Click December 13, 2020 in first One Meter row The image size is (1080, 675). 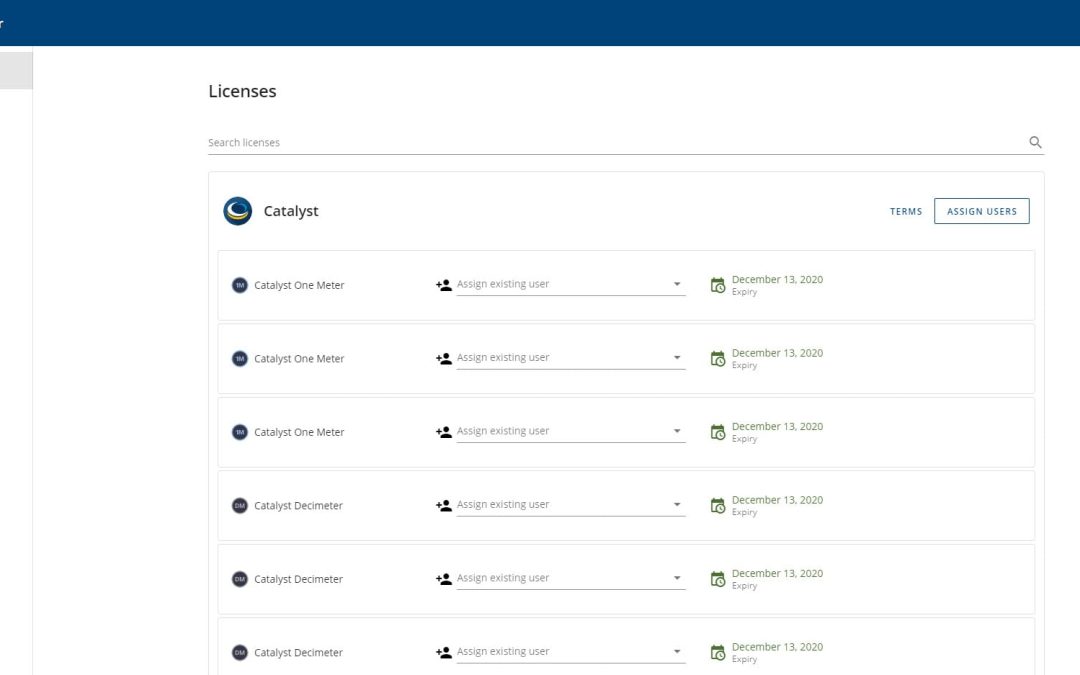[x=777, y=280]
